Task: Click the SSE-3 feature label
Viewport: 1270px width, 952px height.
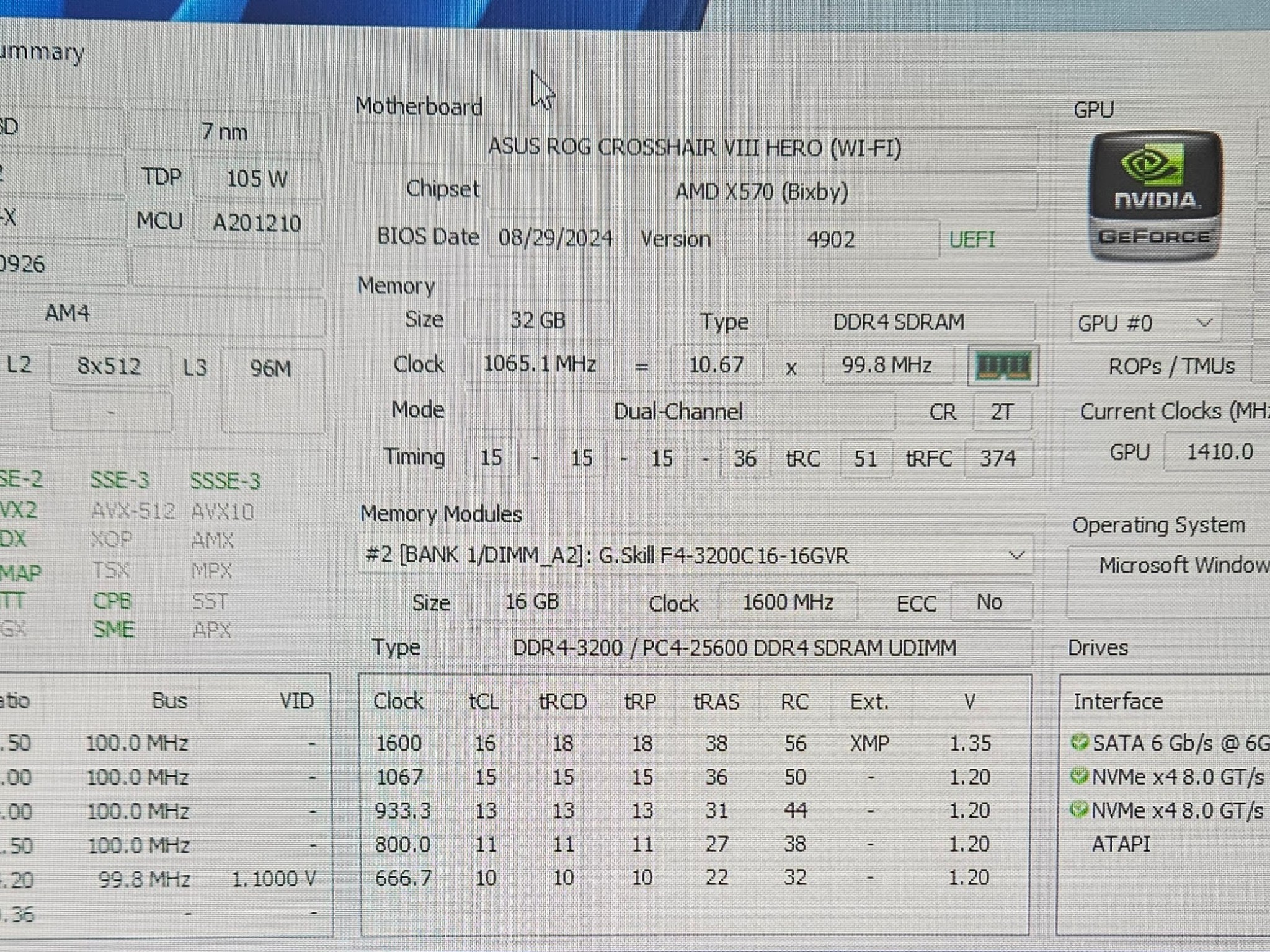Action: pos(120,480)
